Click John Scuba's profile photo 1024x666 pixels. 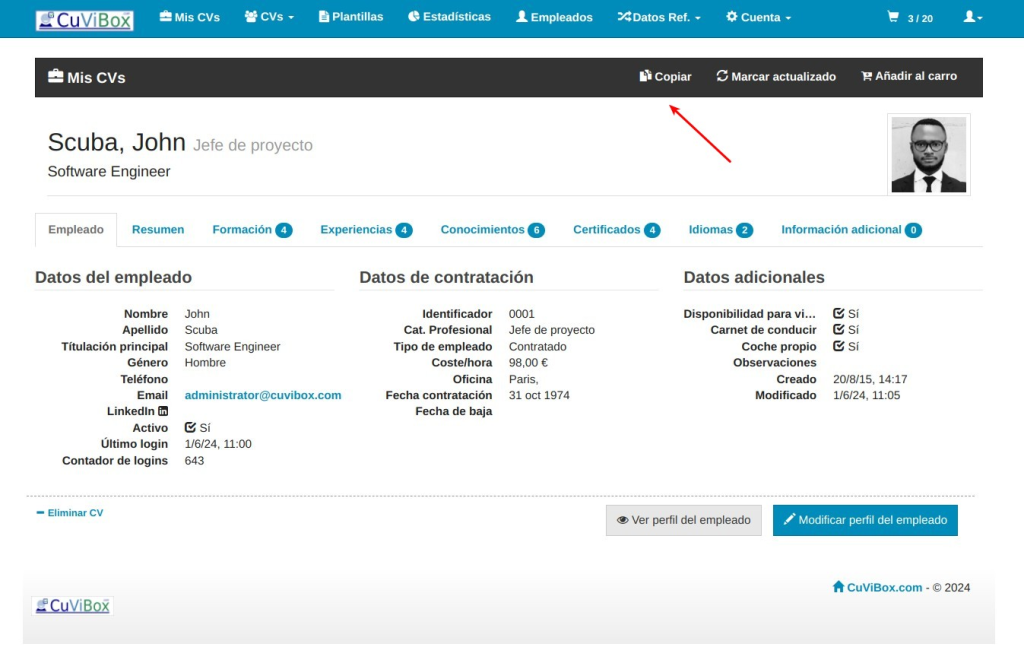point(928,154)
